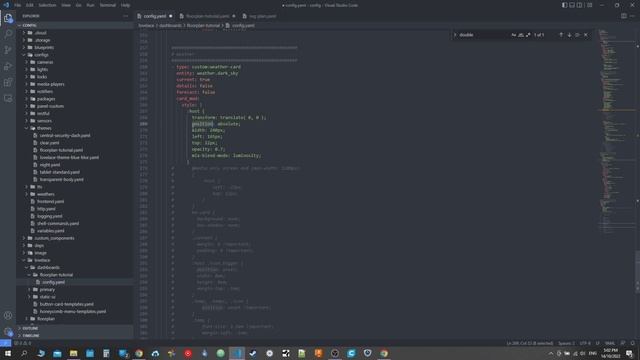
Task: Click YAML language mode in status bar
Action: (610, 343)
